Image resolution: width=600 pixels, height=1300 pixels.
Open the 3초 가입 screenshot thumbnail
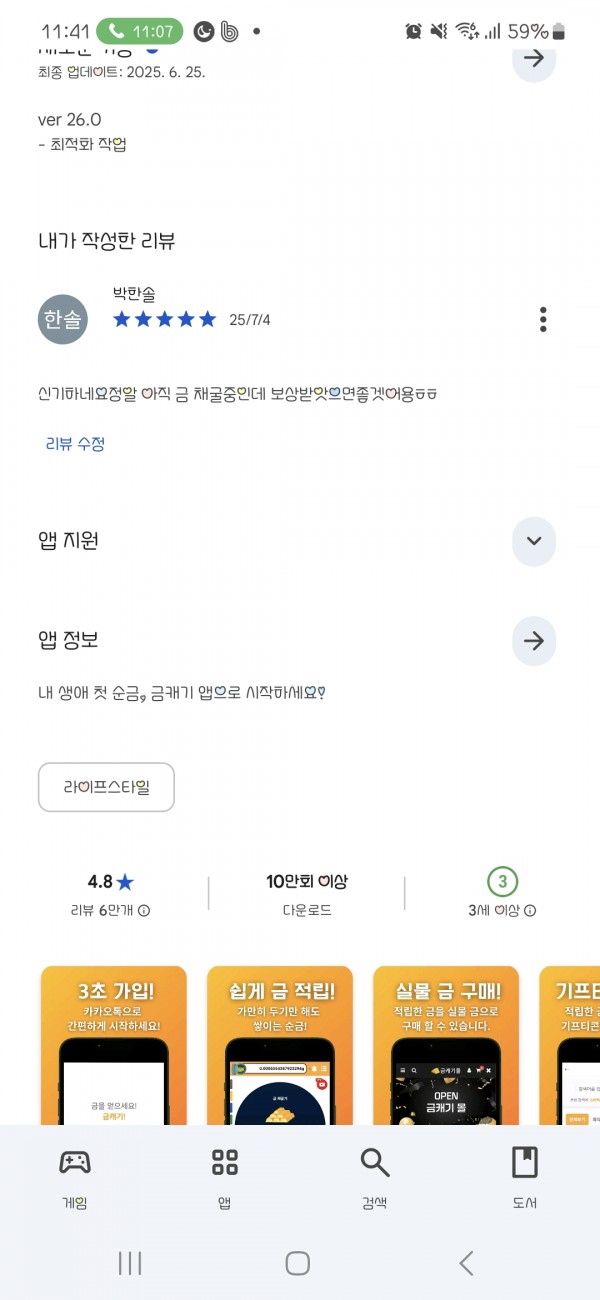coord(114,1045)
